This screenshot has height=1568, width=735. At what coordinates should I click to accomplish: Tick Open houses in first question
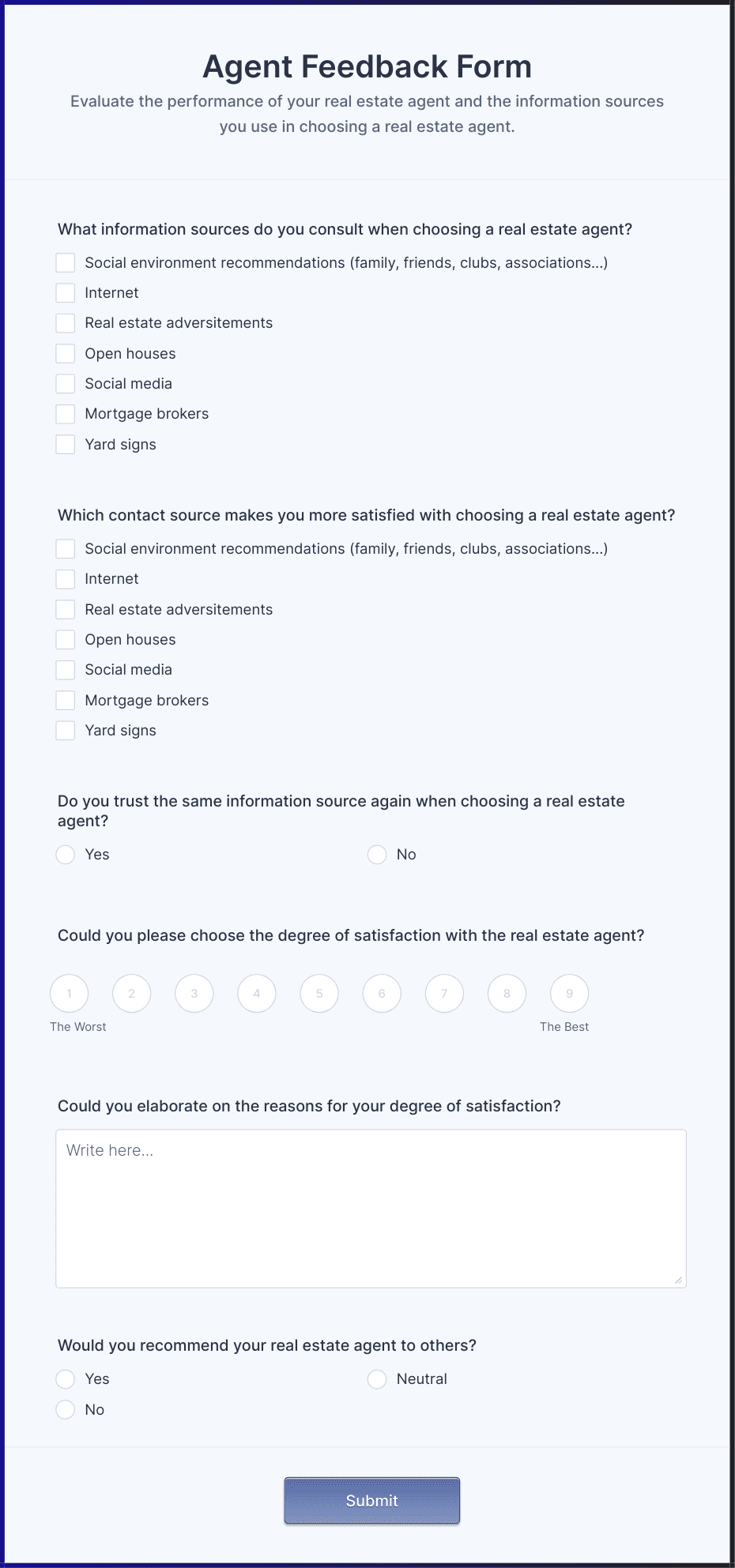click(x=66, y=354)
